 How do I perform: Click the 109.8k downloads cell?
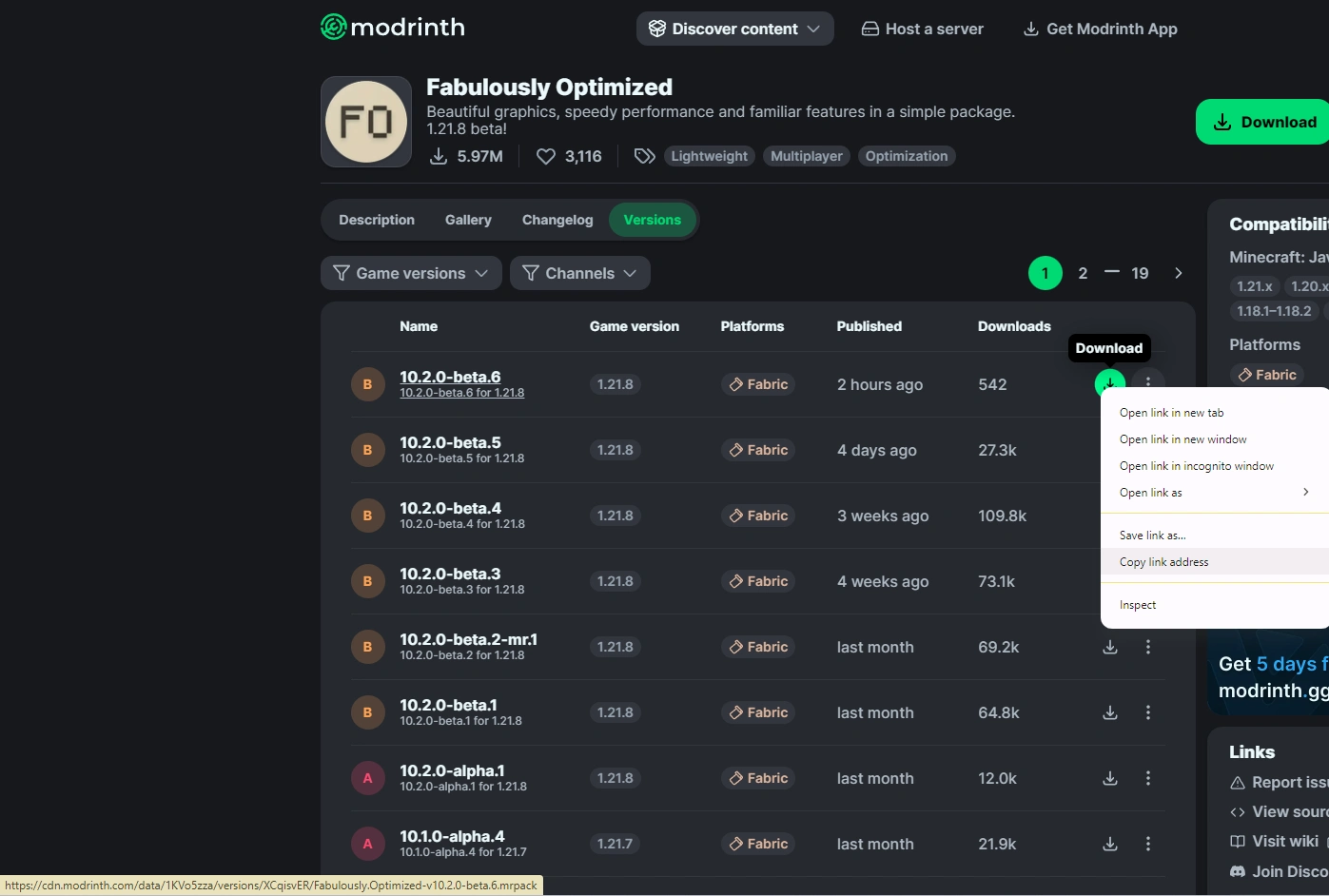coord(1003,516)
